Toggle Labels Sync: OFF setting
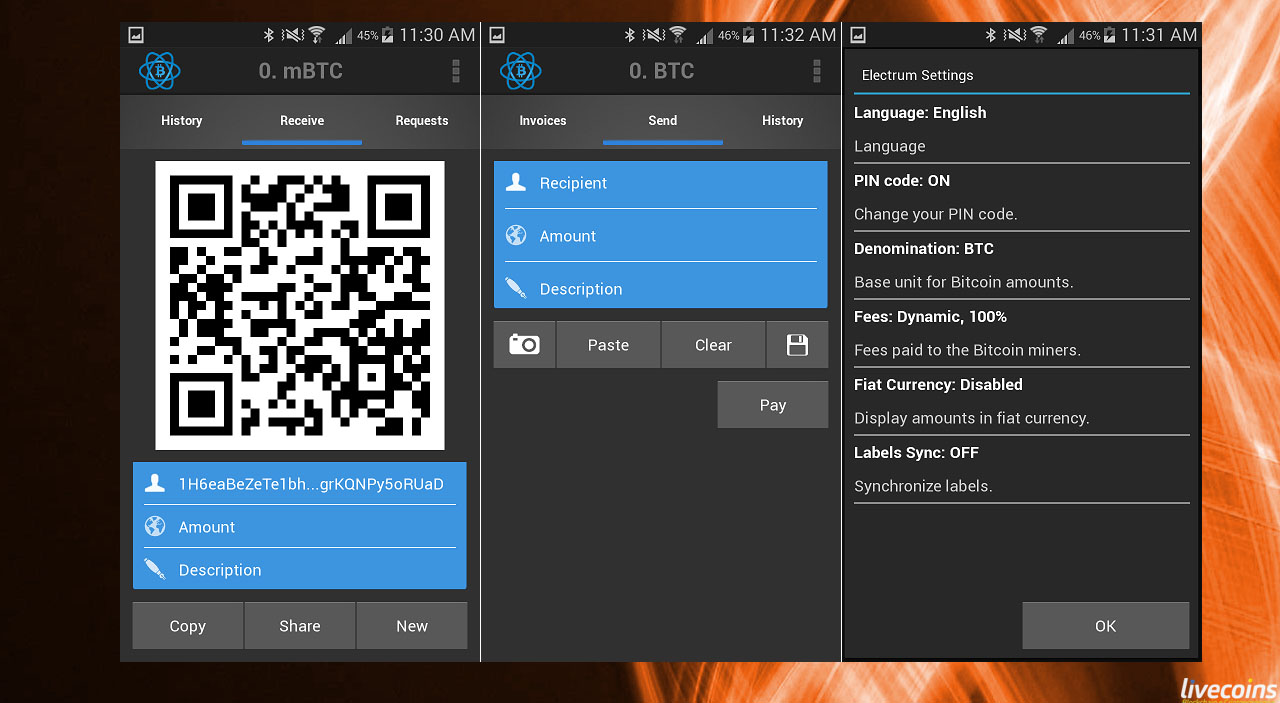The height and width of the screenshot is (703, 1280). click(x=1022, y=469)
